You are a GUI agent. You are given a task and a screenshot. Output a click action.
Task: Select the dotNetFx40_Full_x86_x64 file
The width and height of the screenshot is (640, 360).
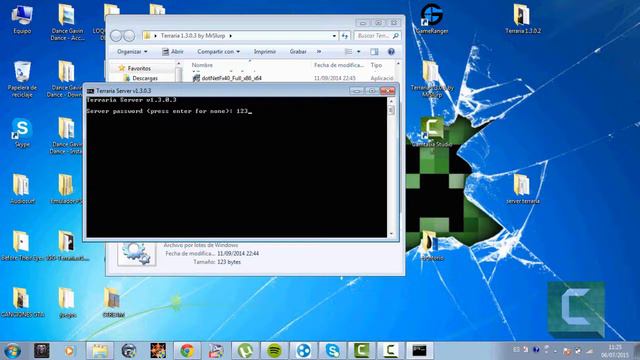click(231, 78)
